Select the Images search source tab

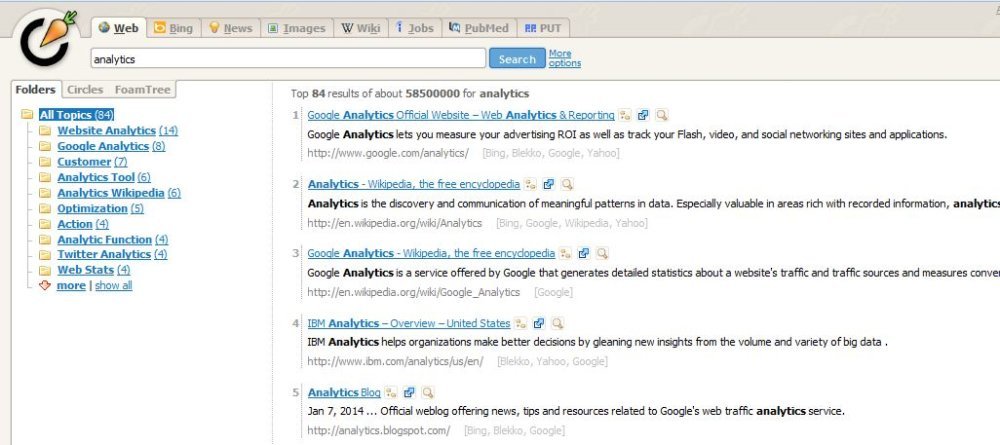(297, 28)
